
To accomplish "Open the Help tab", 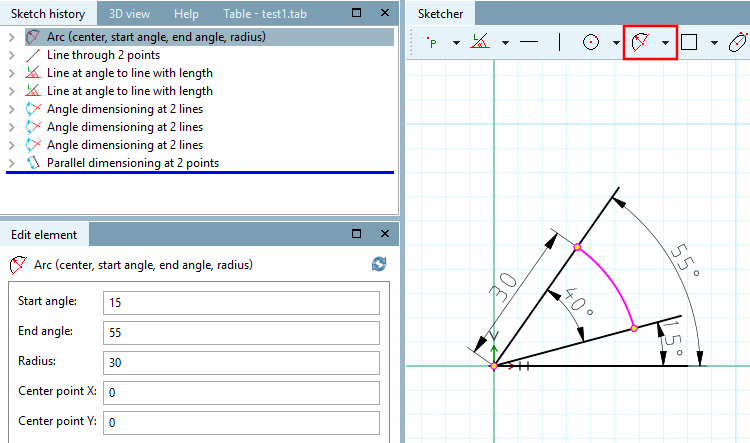I will [x=186, y=14].
